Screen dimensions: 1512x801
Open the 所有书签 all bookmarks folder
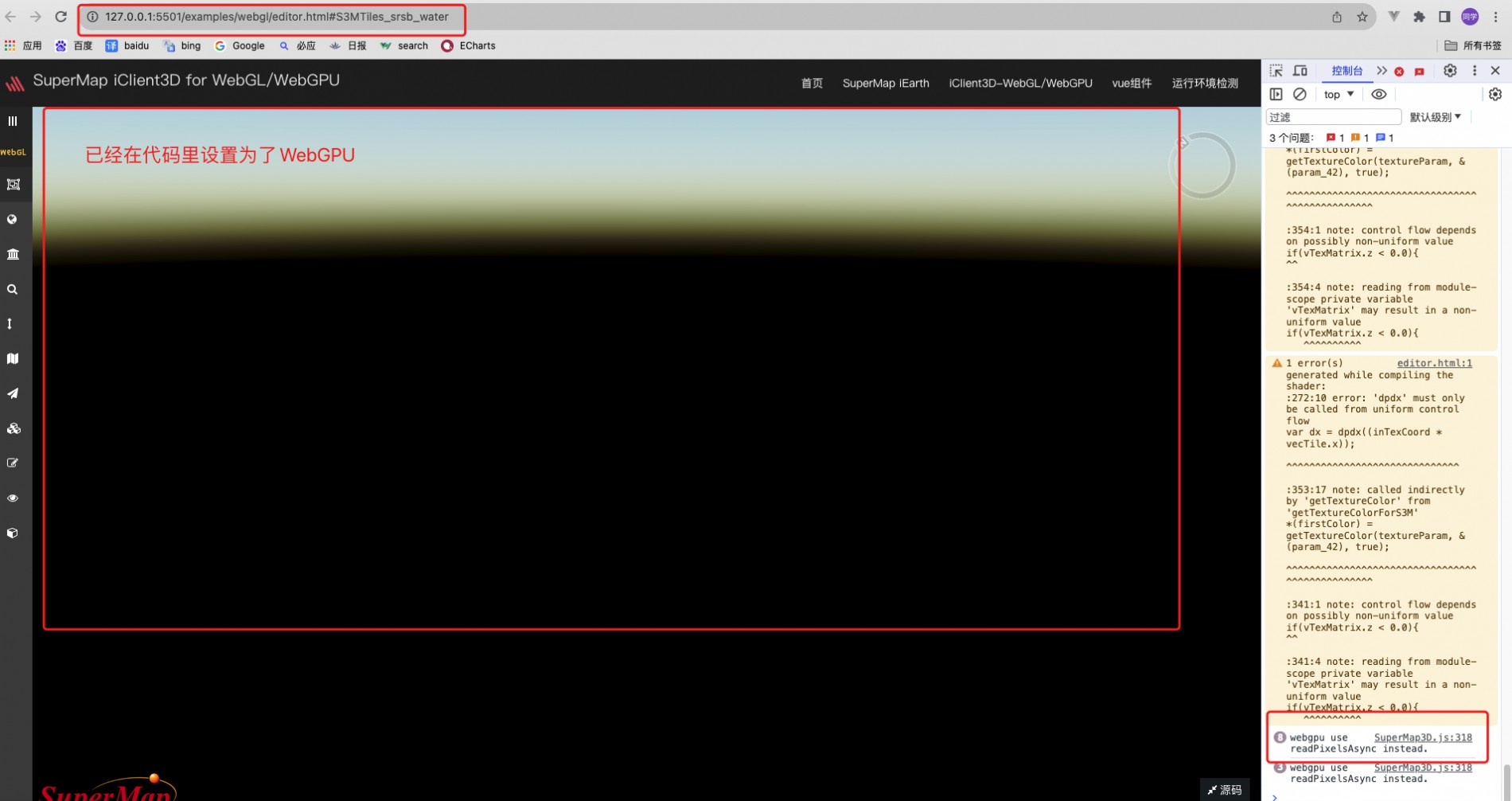[x=1473, y=46]
